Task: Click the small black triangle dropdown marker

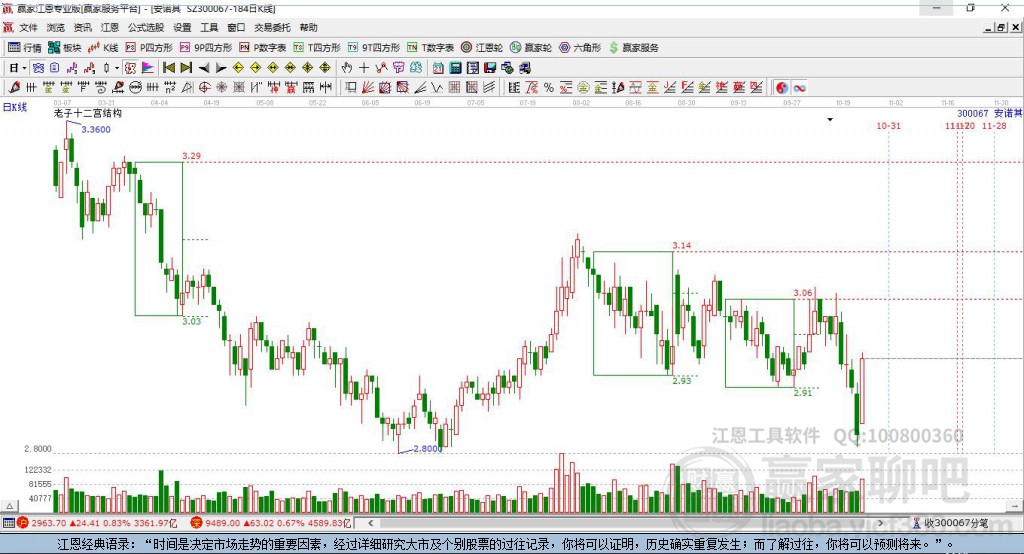Action: pos(830,120)
